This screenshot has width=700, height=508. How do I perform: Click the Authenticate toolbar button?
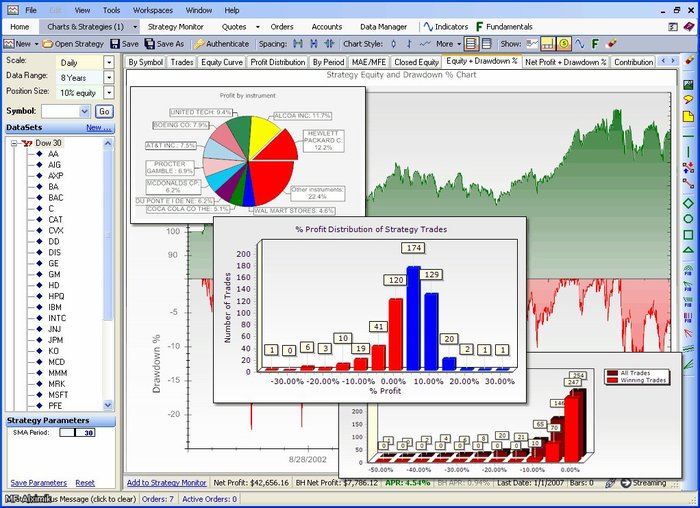[200, 44]
